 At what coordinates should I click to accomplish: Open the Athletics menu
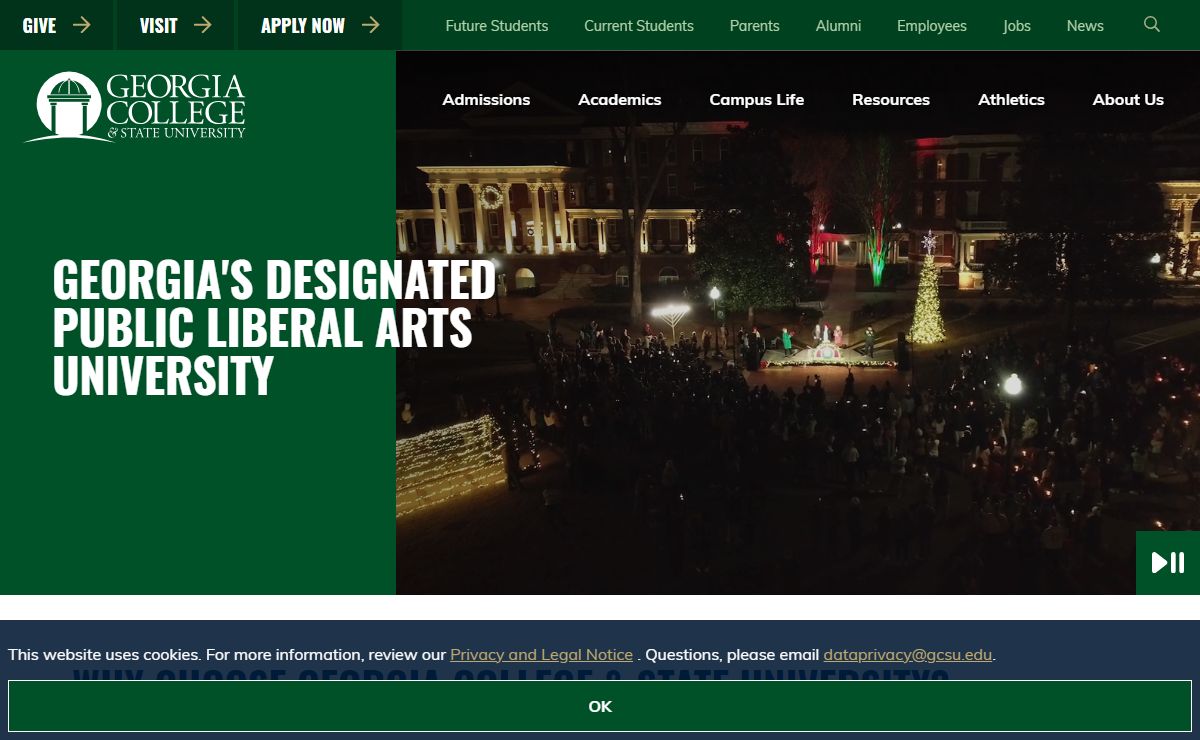[x=1011, y=99]
